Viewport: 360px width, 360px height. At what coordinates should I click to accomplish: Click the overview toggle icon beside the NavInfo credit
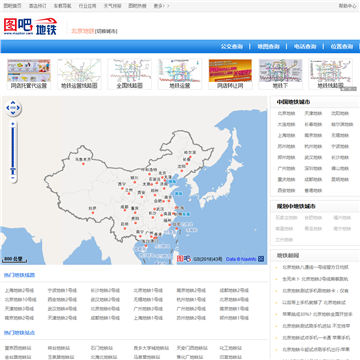tap(261, 259)
